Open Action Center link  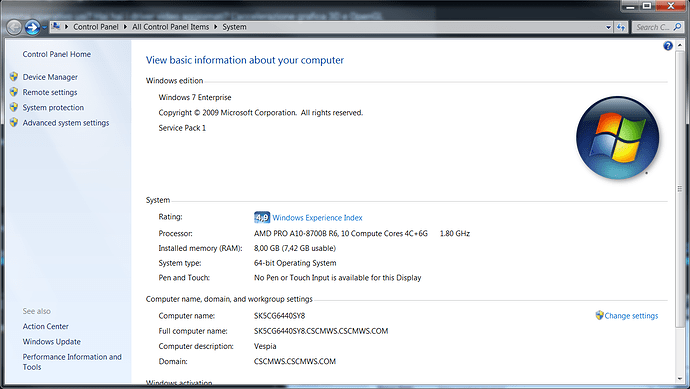45,327
